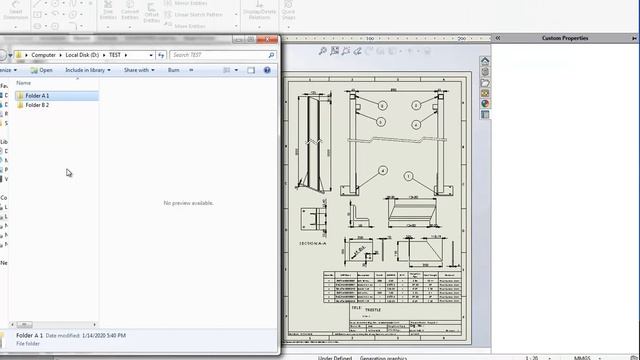640x360 pixels.
Task: Click the fourth heads-up view toolbar icon
Action: [358, 51]
